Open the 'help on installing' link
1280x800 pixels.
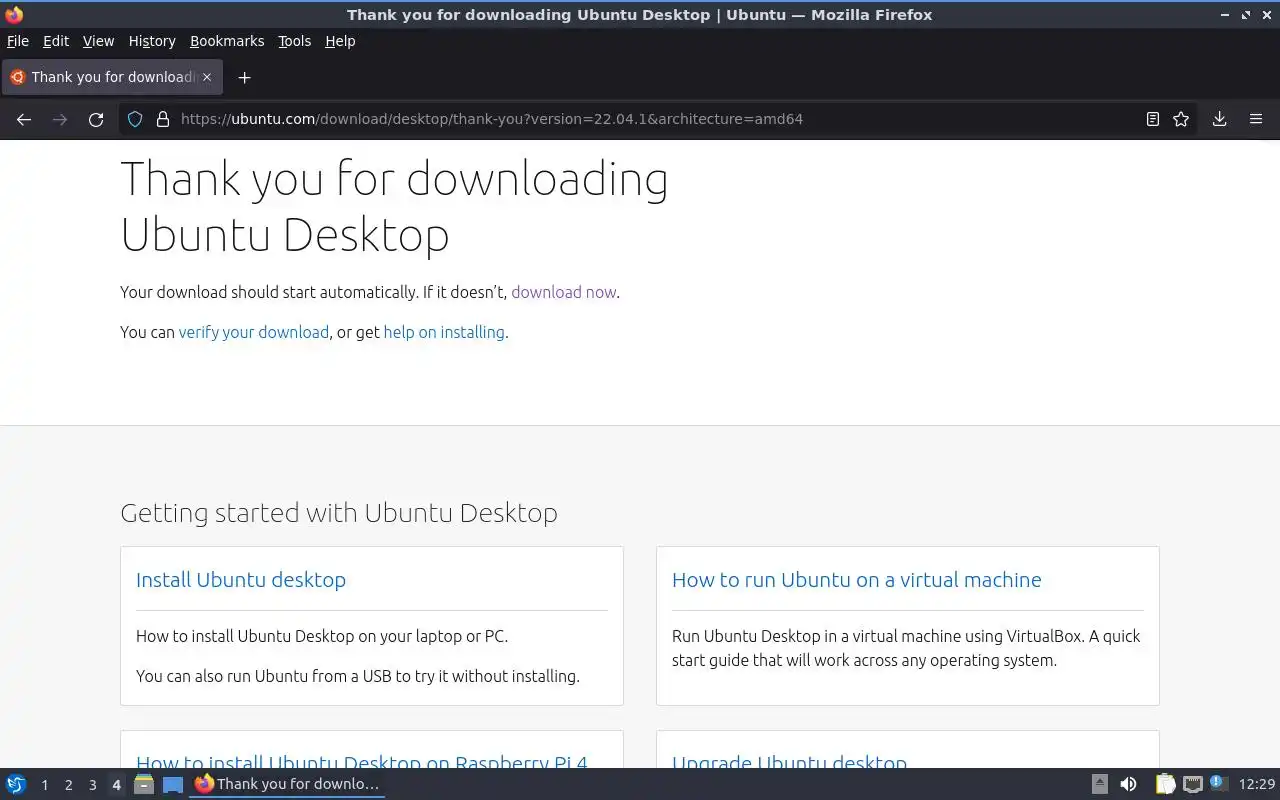[x=444, y=332]
